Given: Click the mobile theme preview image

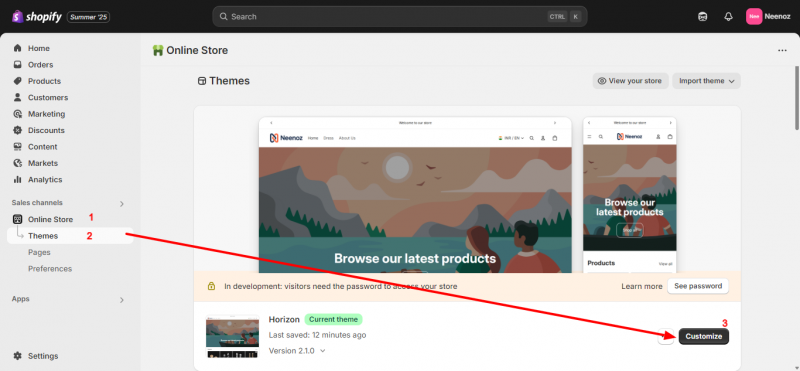Looking at the screenshot, I should pyautogui.click(x=630, y=195).
